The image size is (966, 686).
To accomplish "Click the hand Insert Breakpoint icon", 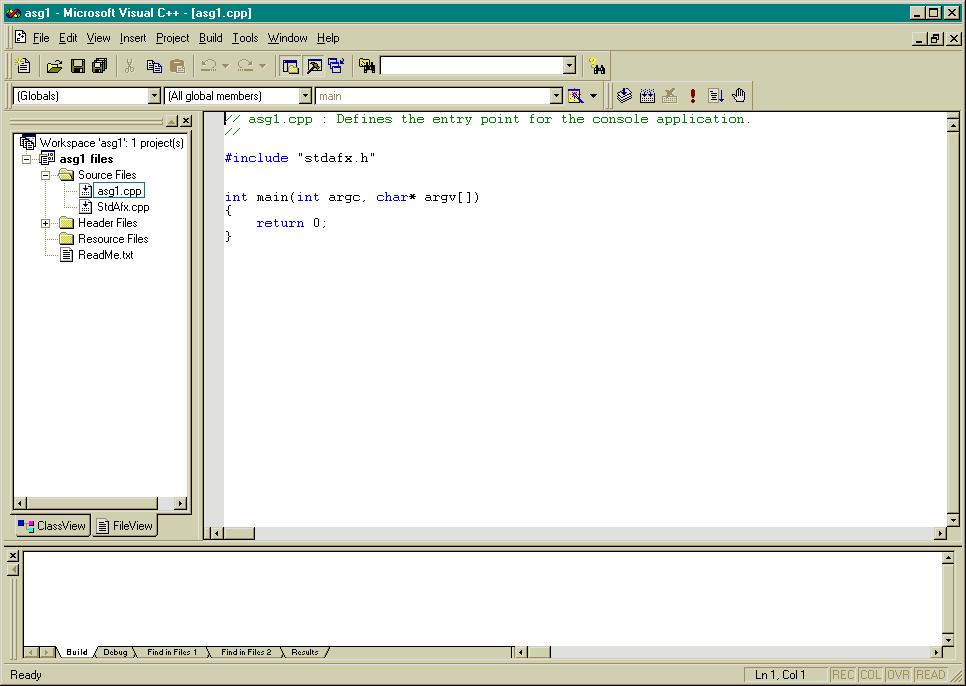I will tap(739, 95).
